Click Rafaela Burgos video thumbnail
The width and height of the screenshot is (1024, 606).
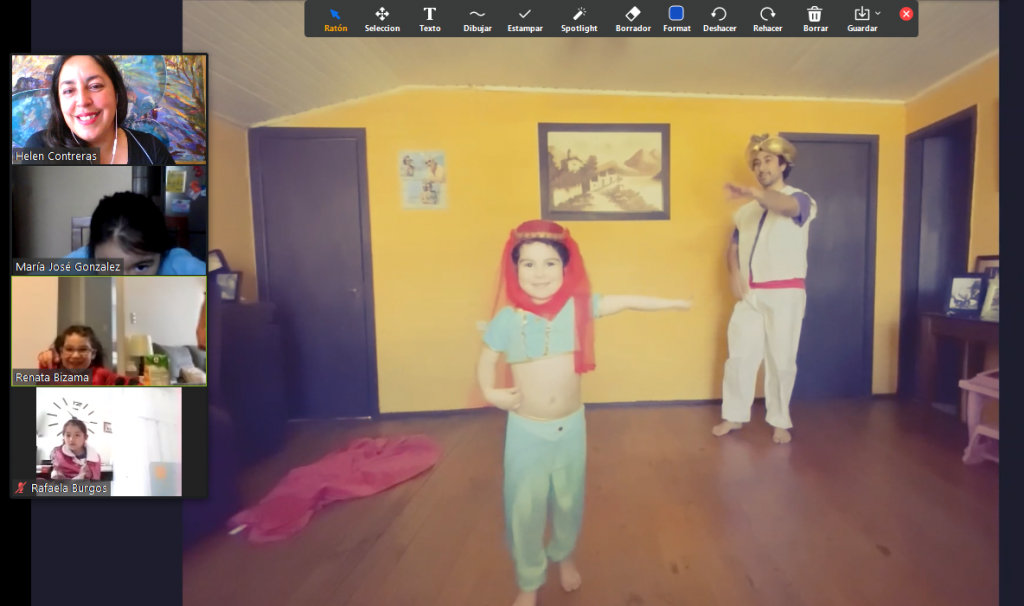(x=109, y=438)
